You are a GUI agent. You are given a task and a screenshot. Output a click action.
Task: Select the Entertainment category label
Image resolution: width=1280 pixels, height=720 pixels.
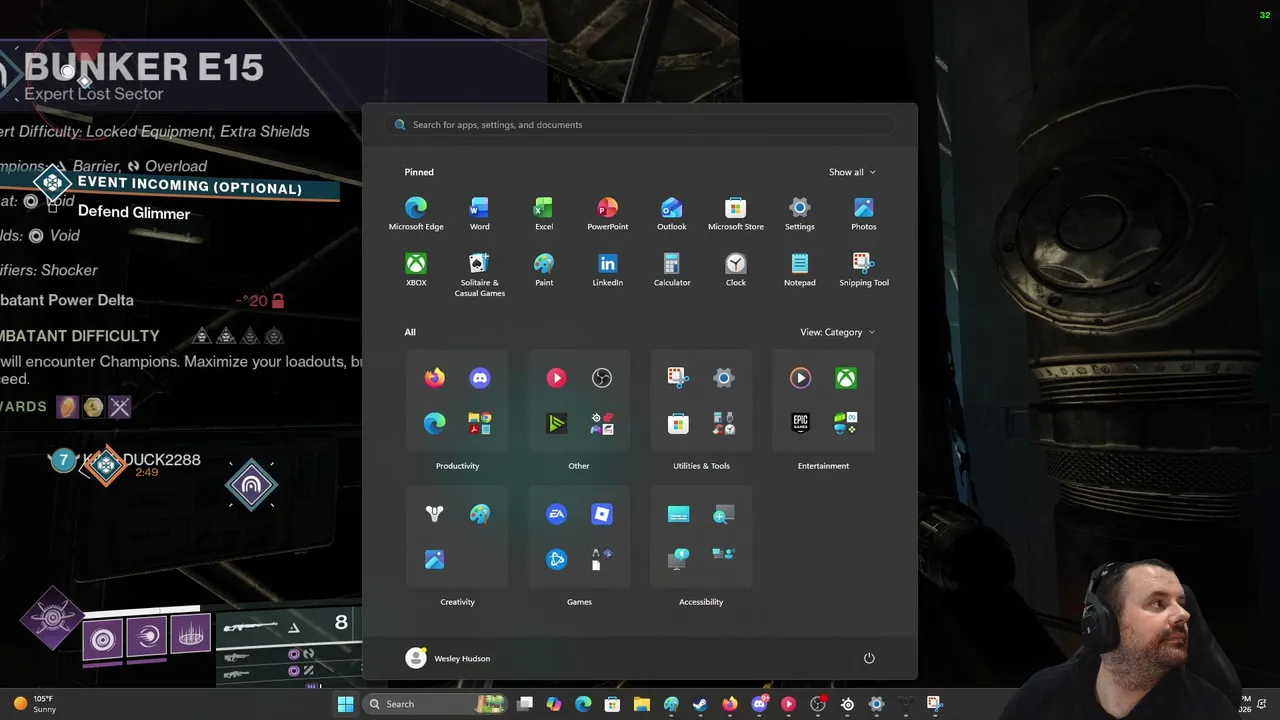(x=823, y=466)
